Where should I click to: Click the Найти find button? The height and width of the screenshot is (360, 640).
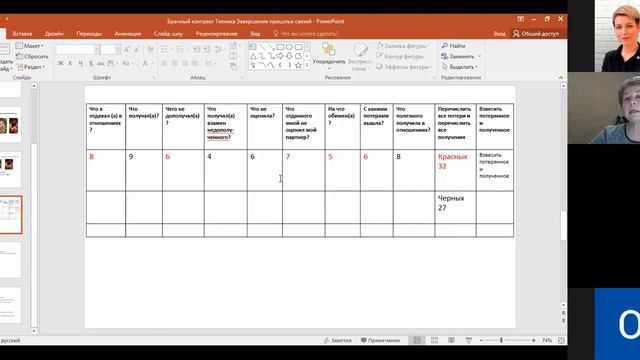pos(453,46)
